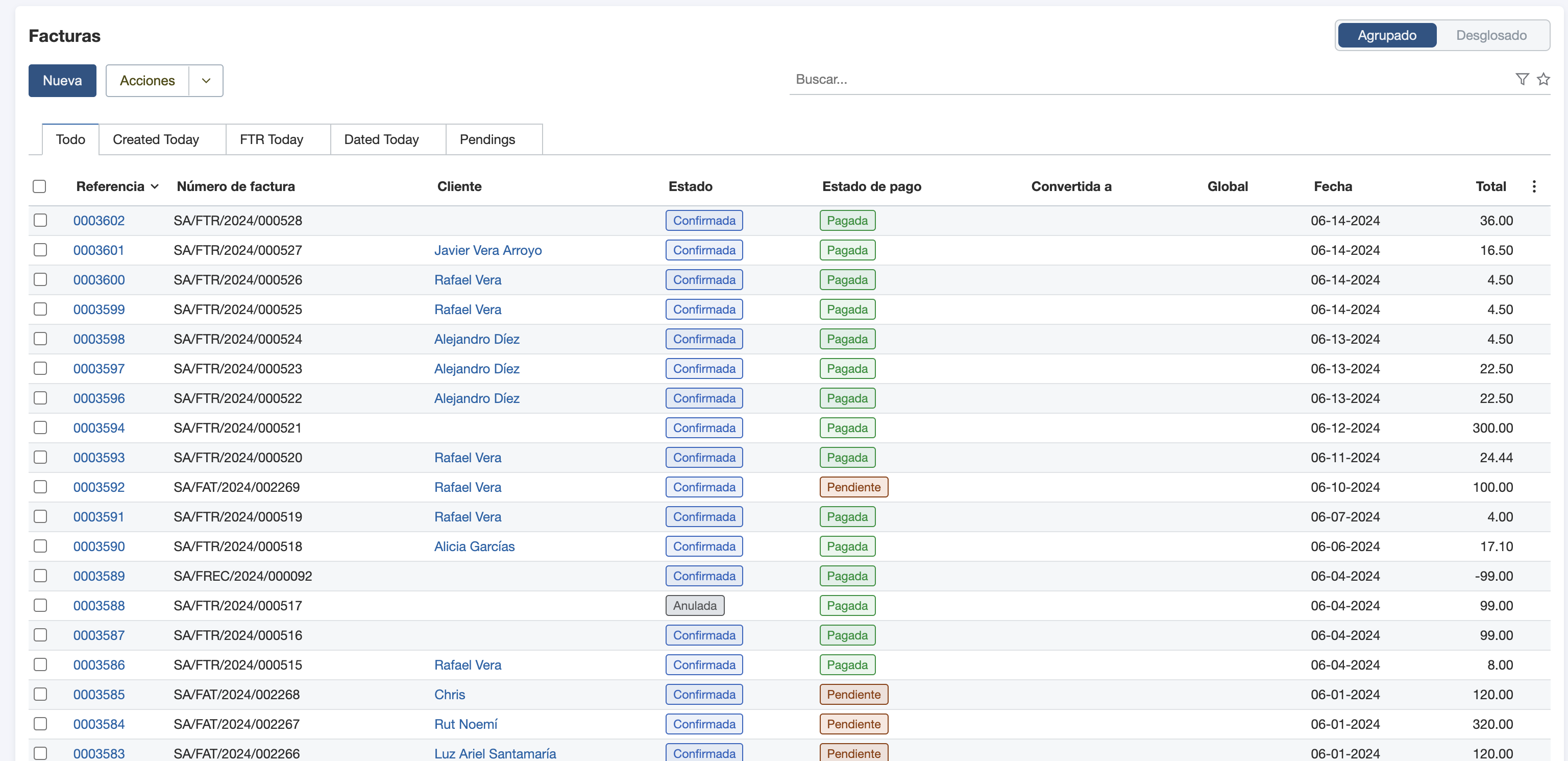Open the FTR Today tab
The width and height of the screenshot is (1568, 761).
point(272,139)
